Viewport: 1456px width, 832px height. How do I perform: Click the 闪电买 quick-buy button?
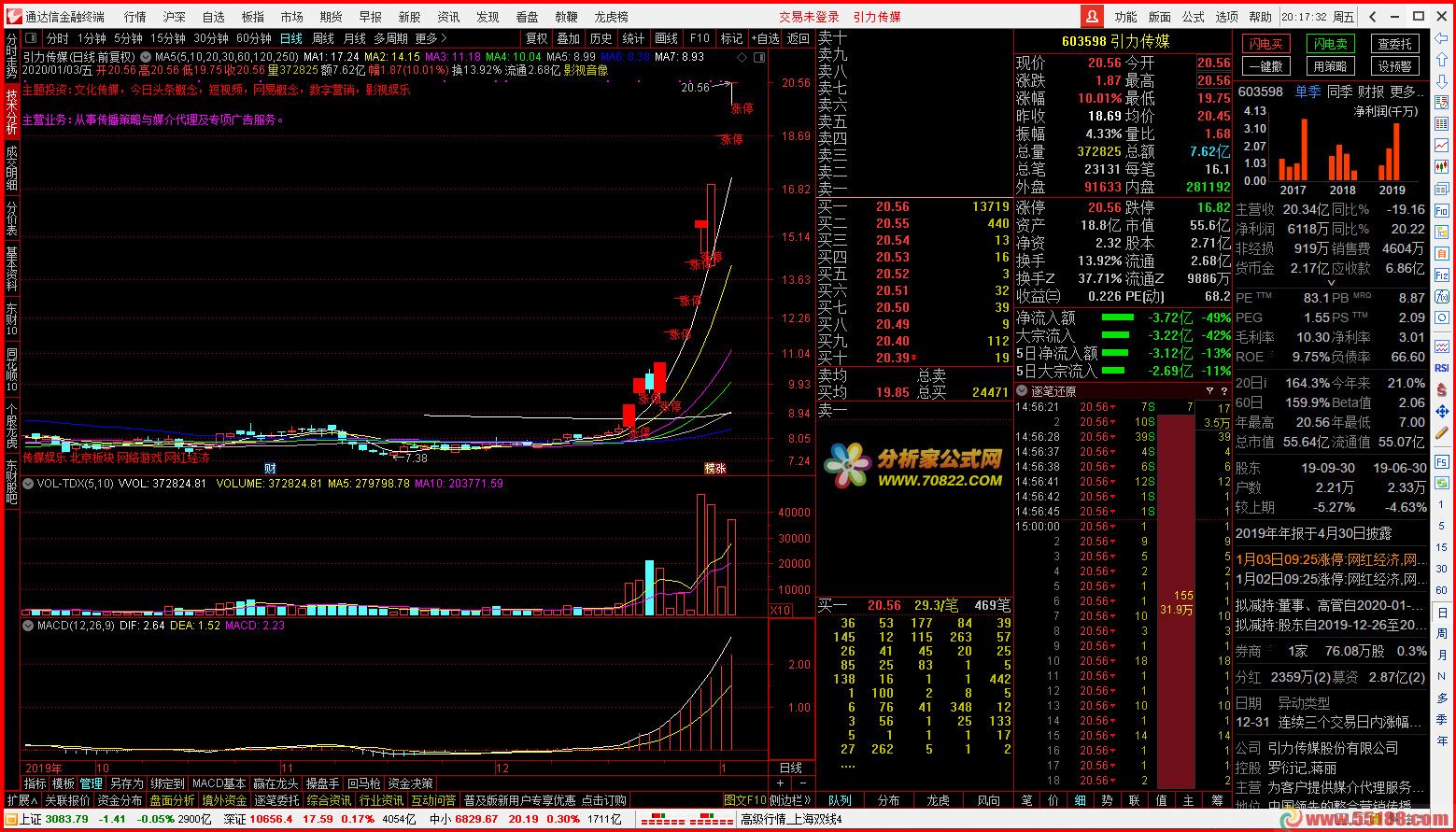tap(1265, 44)
